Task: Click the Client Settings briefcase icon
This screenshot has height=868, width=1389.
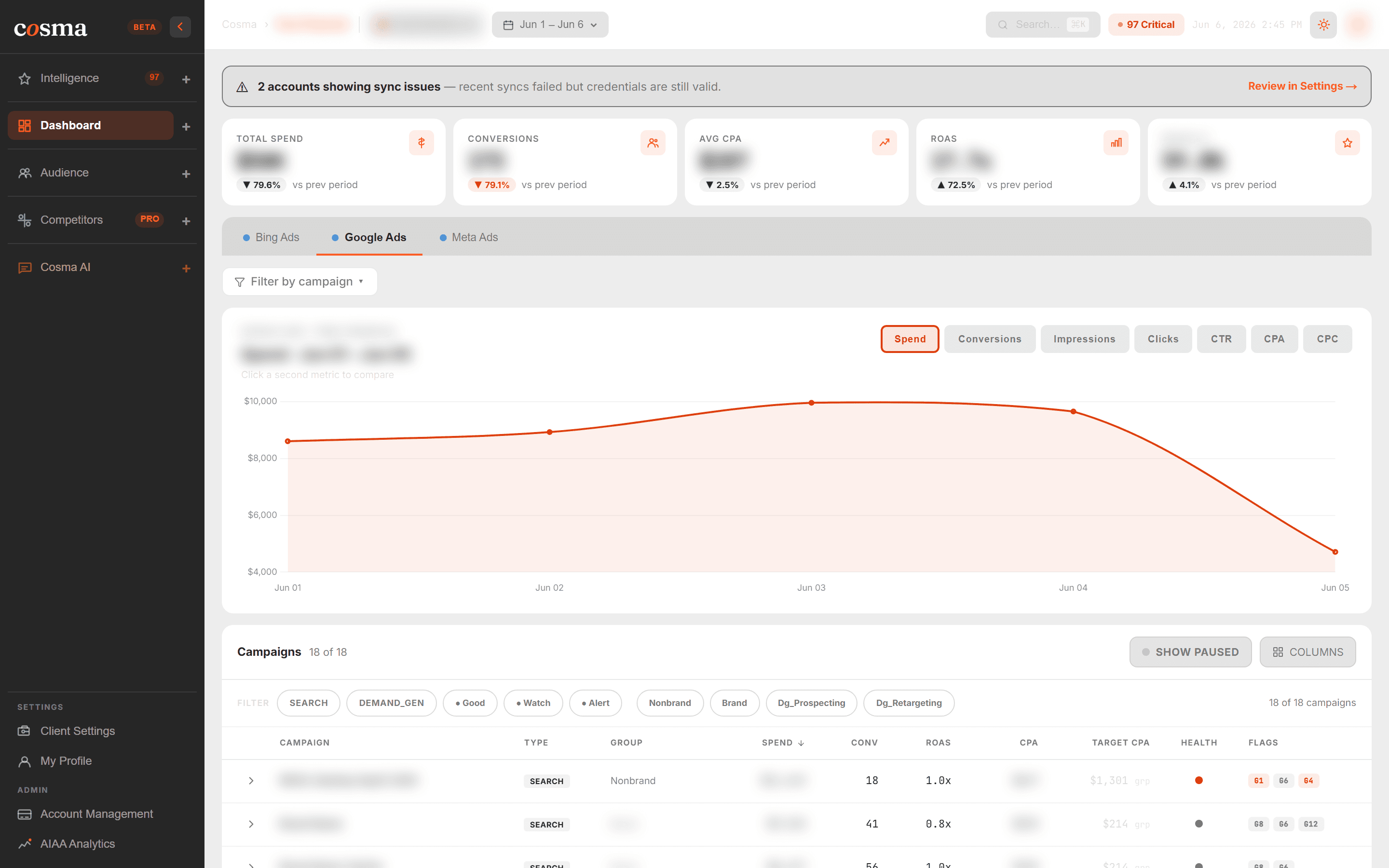Action: pos(24,732)
